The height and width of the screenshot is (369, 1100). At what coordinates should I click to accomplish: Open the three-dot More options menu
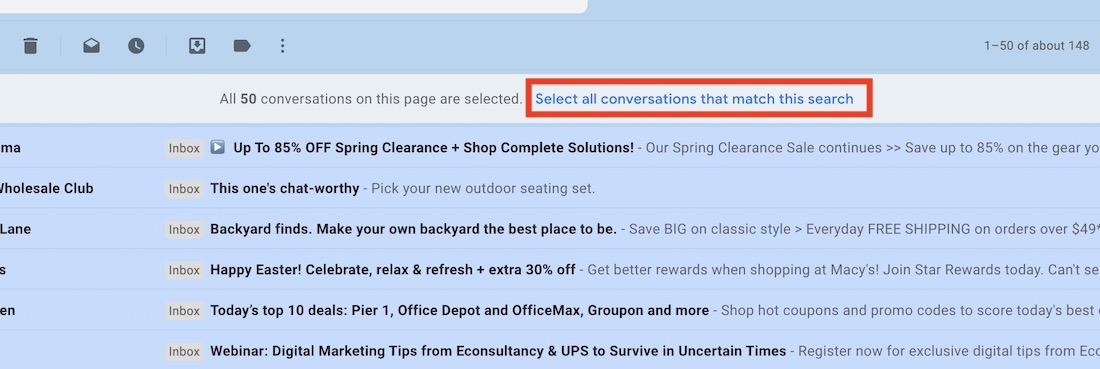(x=282, y=46)
